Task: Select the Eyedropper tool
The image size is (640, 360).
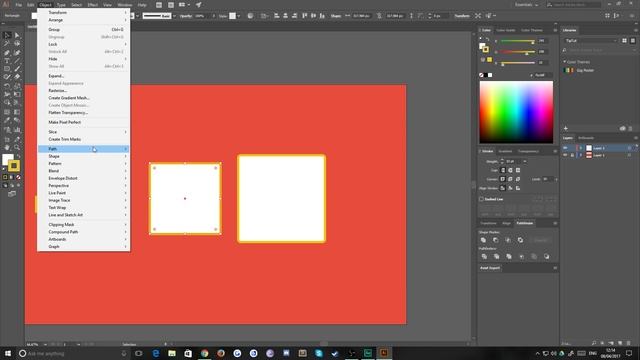Action: [x=7, y=120]
